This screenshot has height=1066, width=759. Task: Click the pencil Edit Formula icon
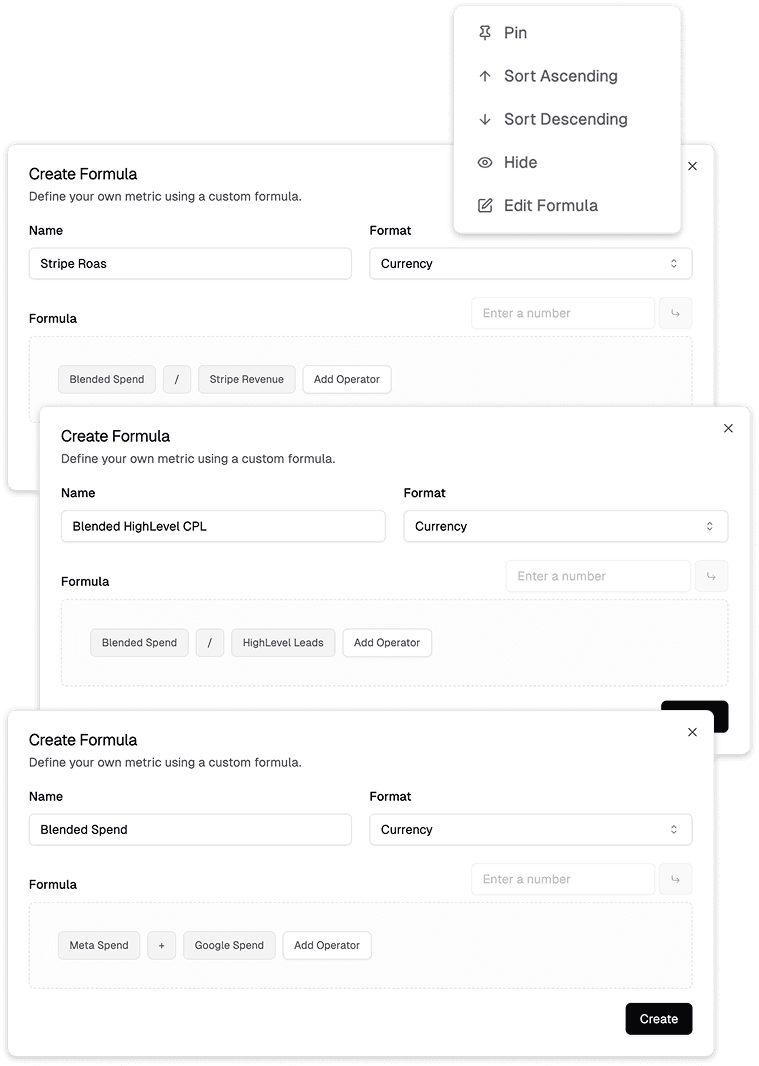(485, 205)
